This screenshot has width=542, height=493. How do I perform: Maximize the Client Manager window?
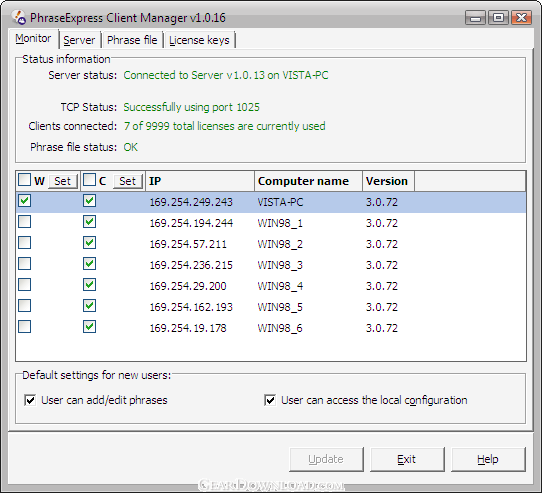click(498, 17)
